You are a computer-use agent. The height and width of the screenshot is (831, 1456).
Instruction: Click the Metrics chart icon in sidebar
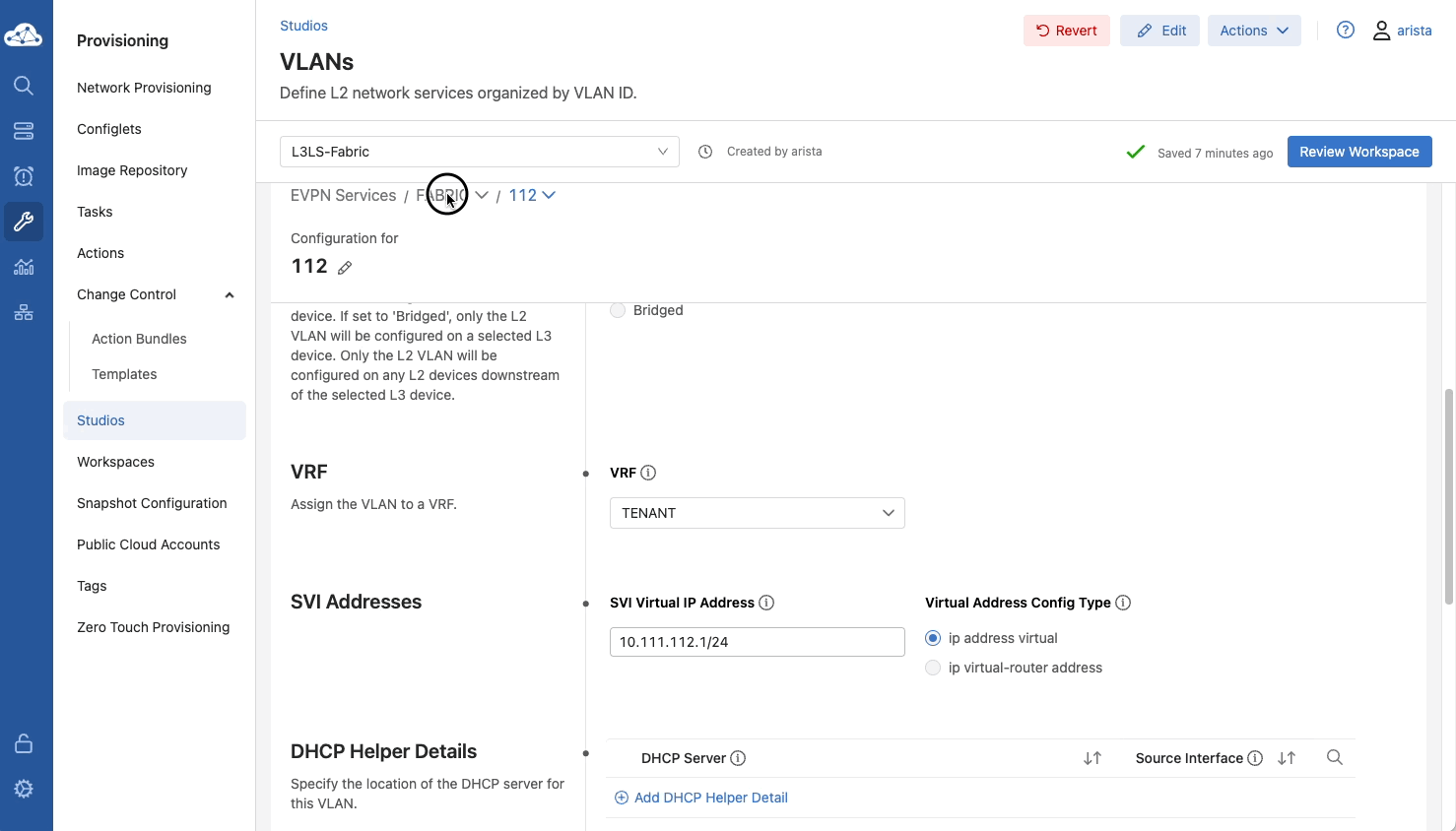tap(24, 267)
